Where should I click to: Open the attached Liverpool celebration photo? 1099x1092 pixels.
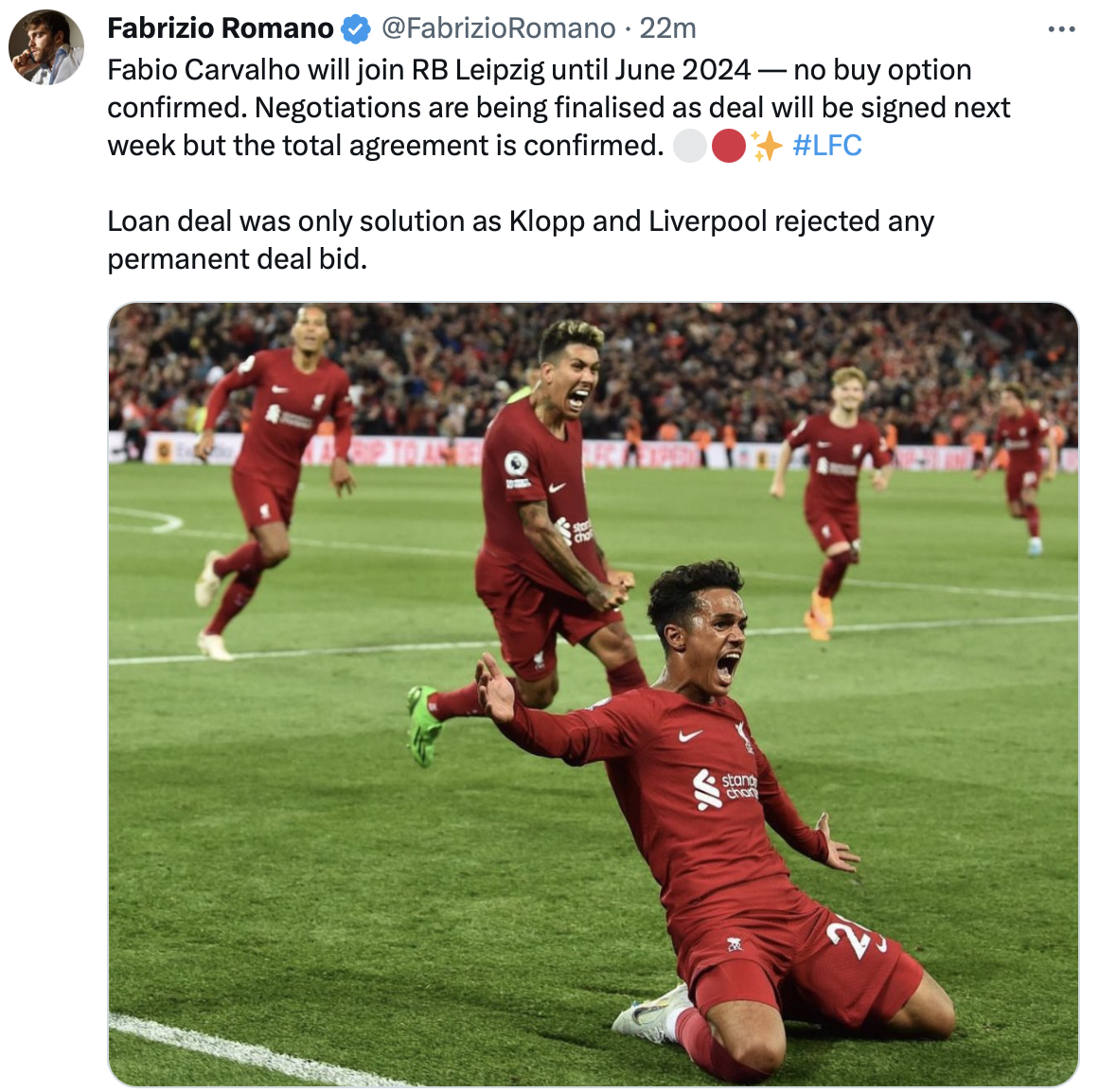point(593,695)
